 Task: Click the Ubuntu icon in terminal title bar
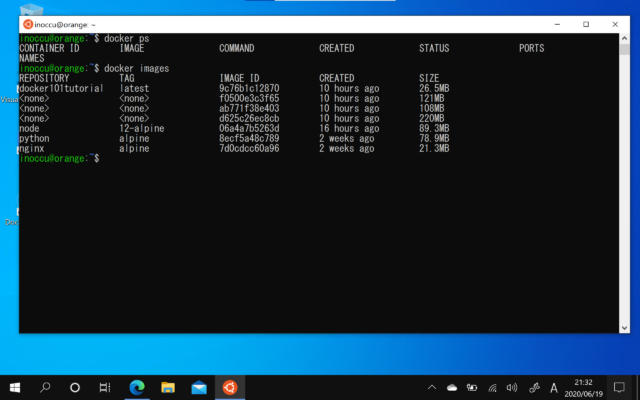tap(28, 24)
